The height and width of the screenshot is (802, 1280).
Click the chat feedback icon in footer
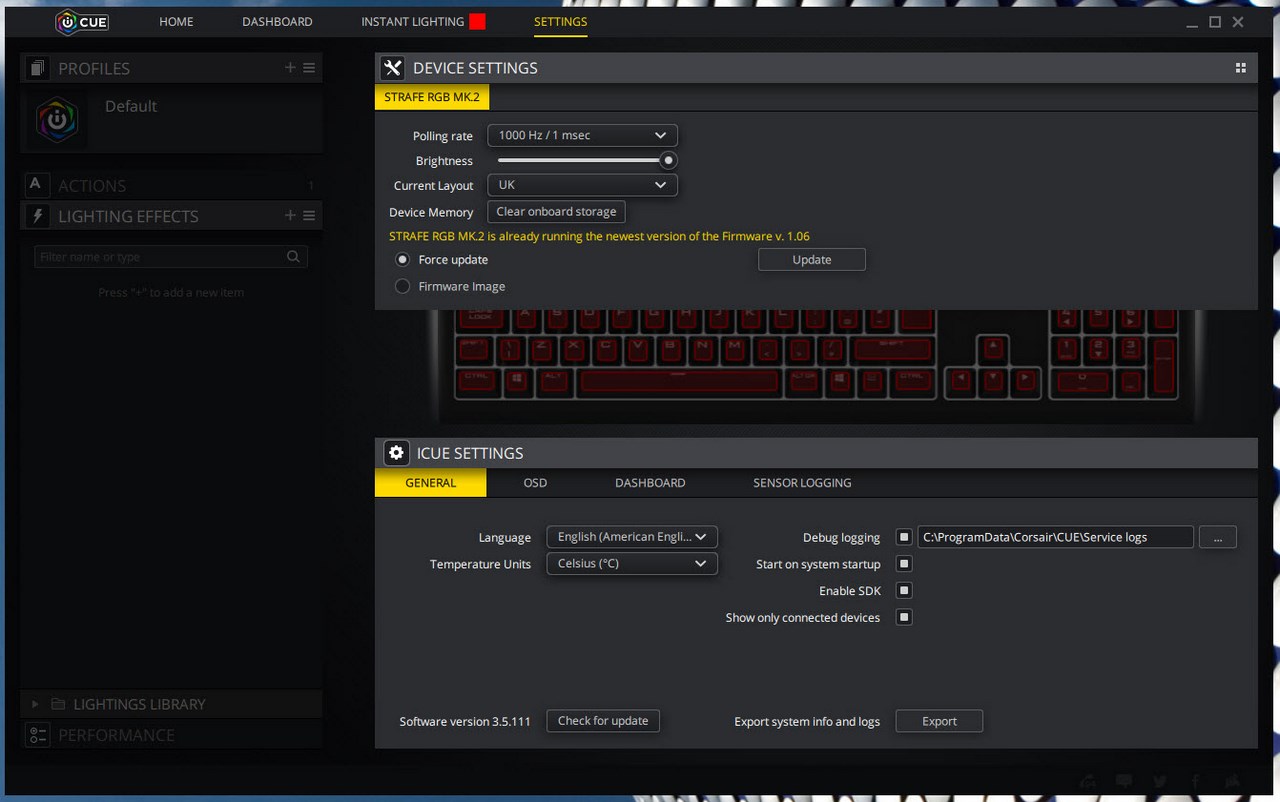(x=1123, y=781)
